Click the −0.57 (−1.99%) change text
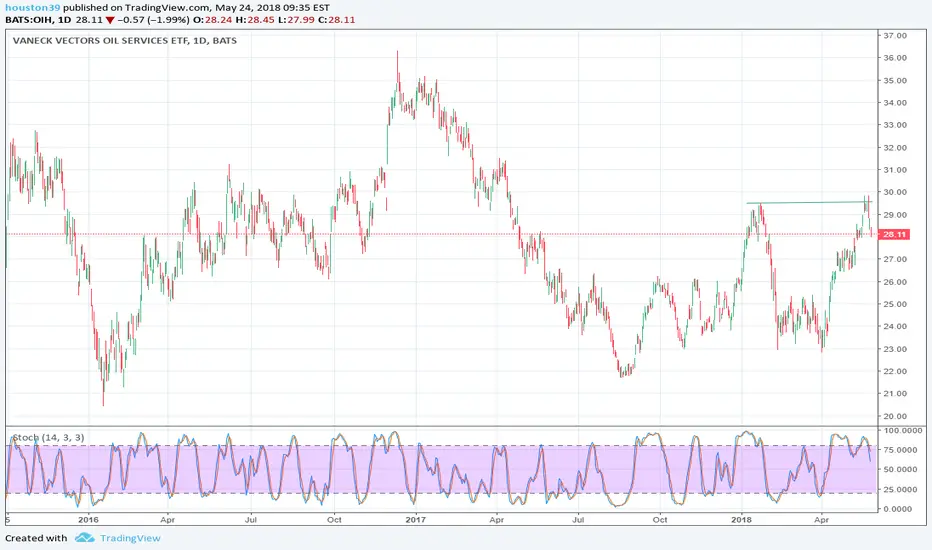This screenshot has height=550, width=932. 153,20
